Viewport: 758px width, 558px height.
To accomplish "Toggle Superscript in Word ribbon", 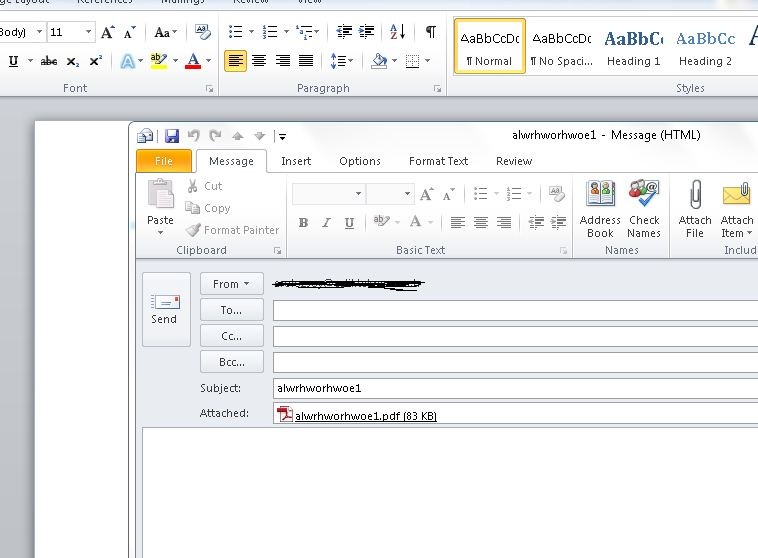I will tap(96, 61).
